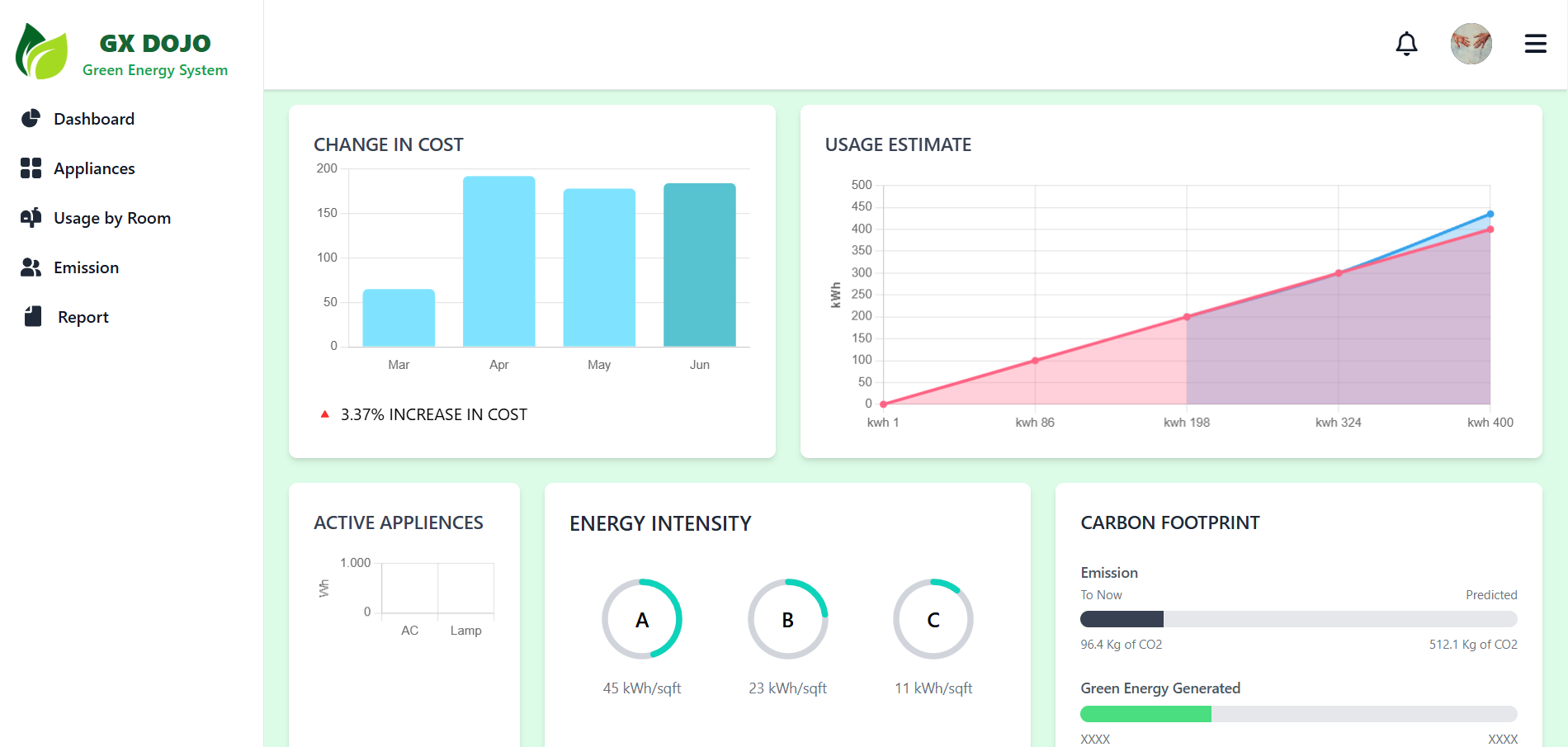Open the Dashboard menu item

coord(94,119)
